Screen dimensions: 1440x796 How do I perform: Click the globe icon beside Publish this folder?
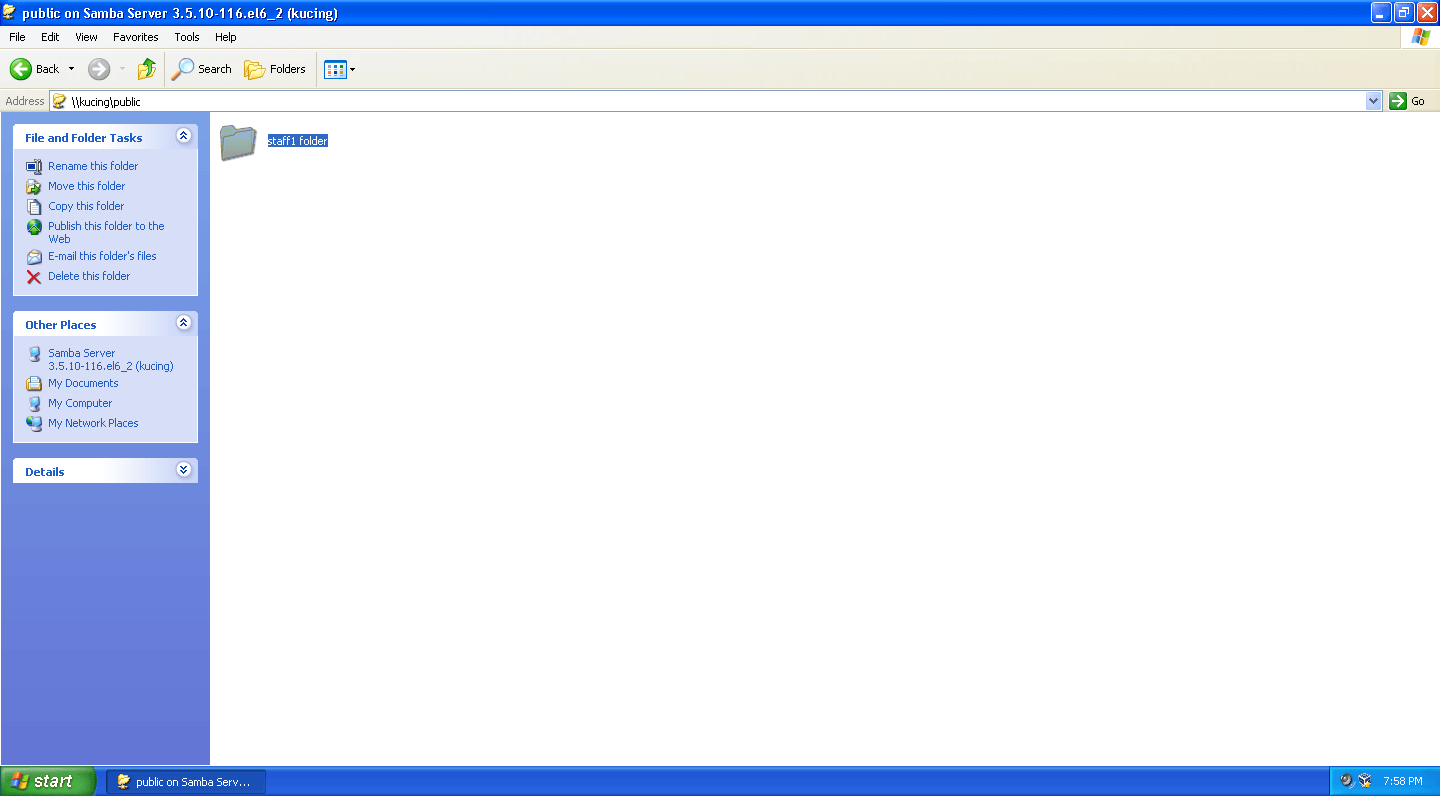coord(34,227)
